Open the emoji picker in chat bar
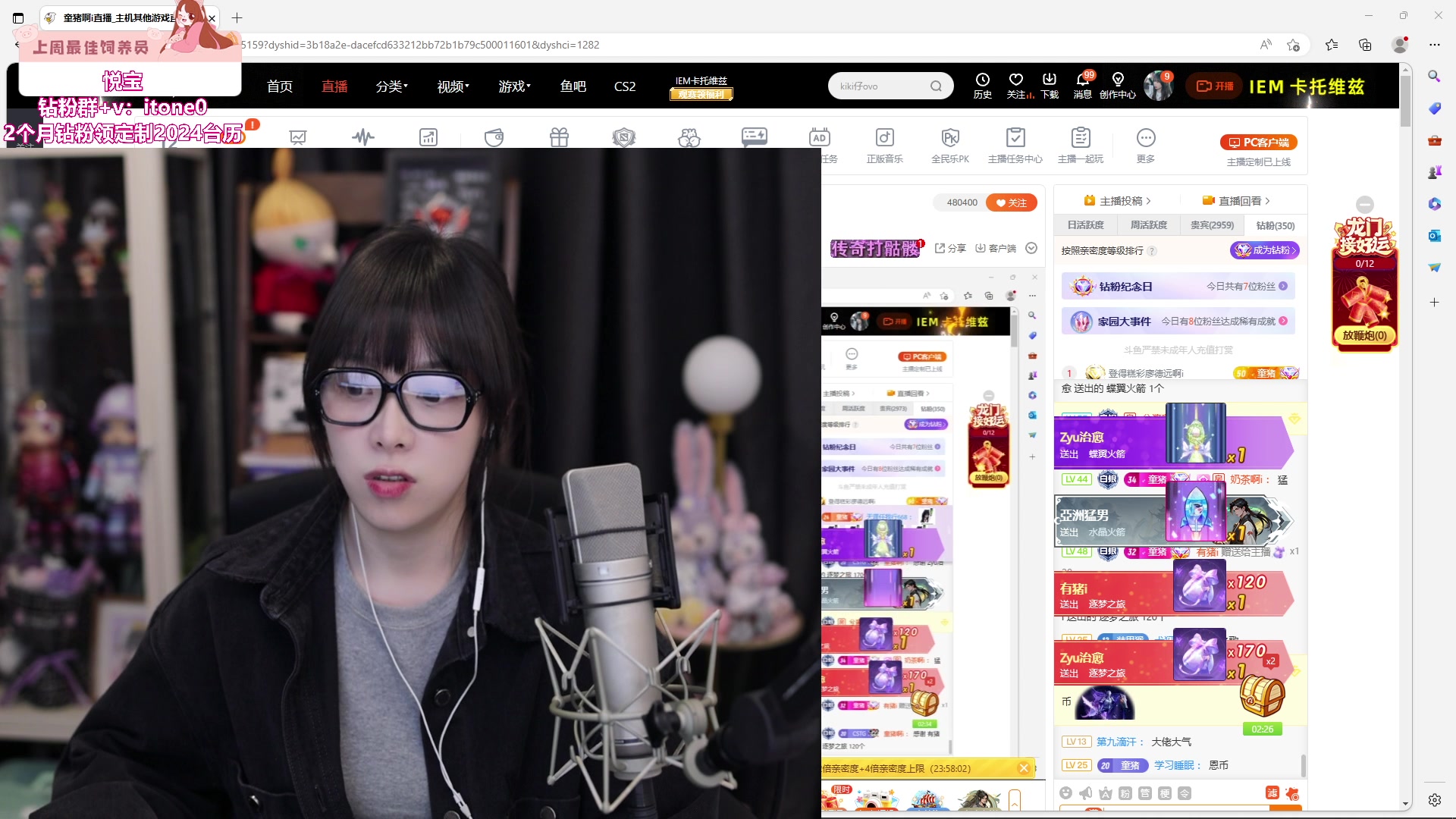The height and width of the screenshot is (819, 1456). [x=1066, y=792]
